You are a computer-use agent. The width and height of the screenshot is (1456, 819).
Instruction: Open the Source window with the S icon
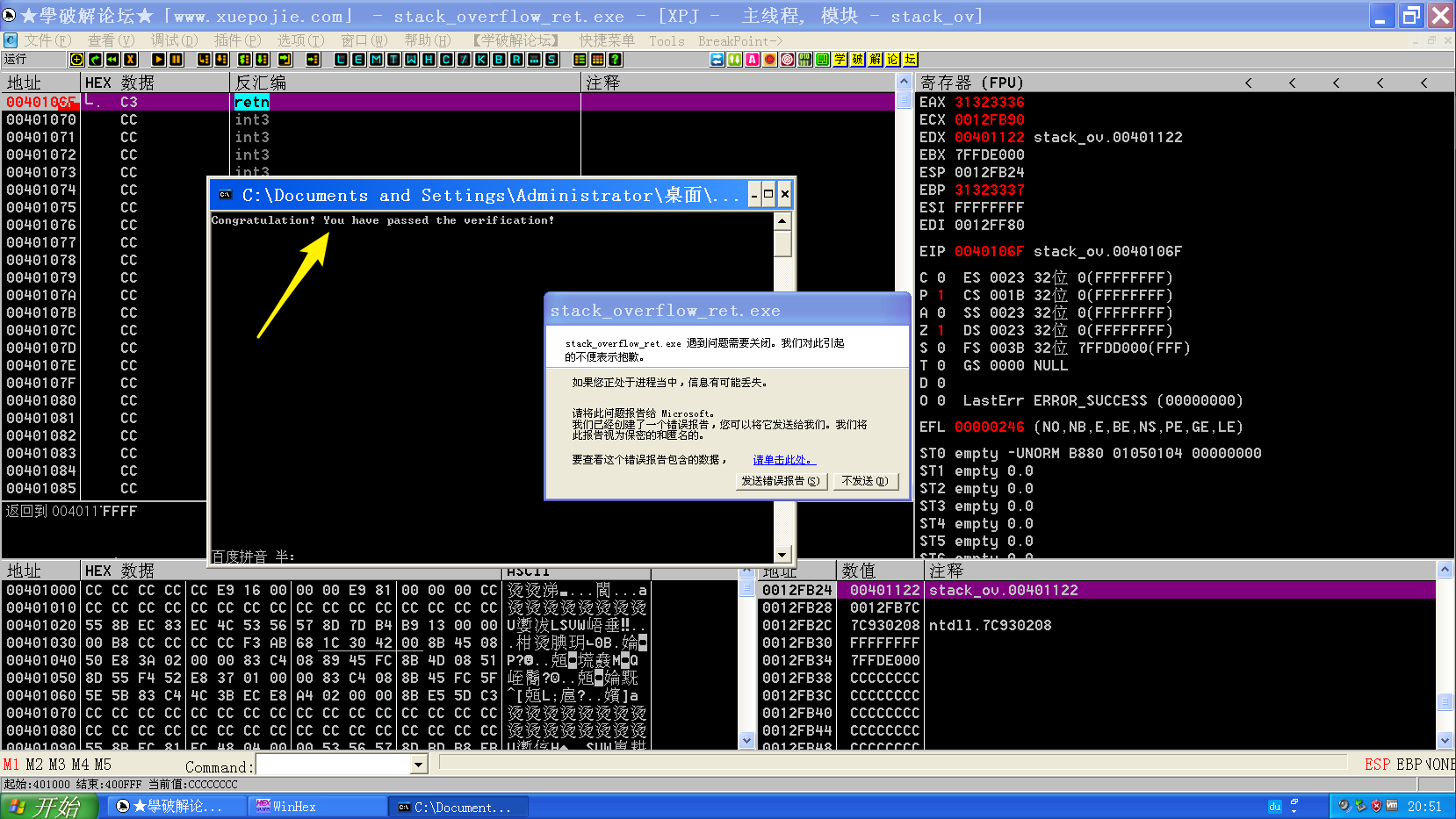(551, 60)
